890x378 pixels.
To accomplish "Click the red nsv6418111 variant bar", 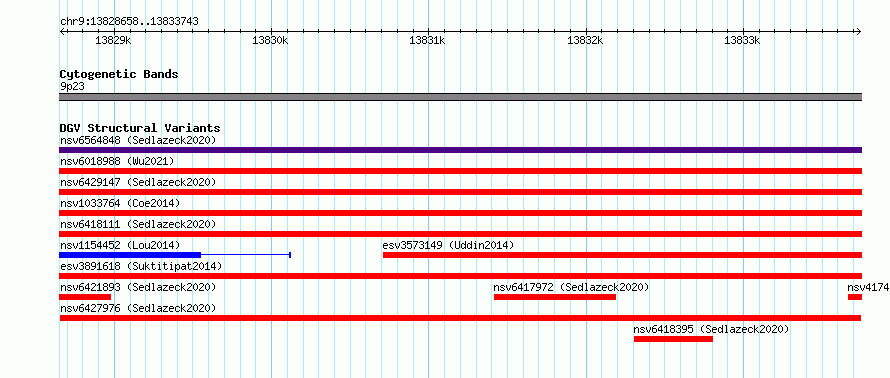I will pos(460,234).
